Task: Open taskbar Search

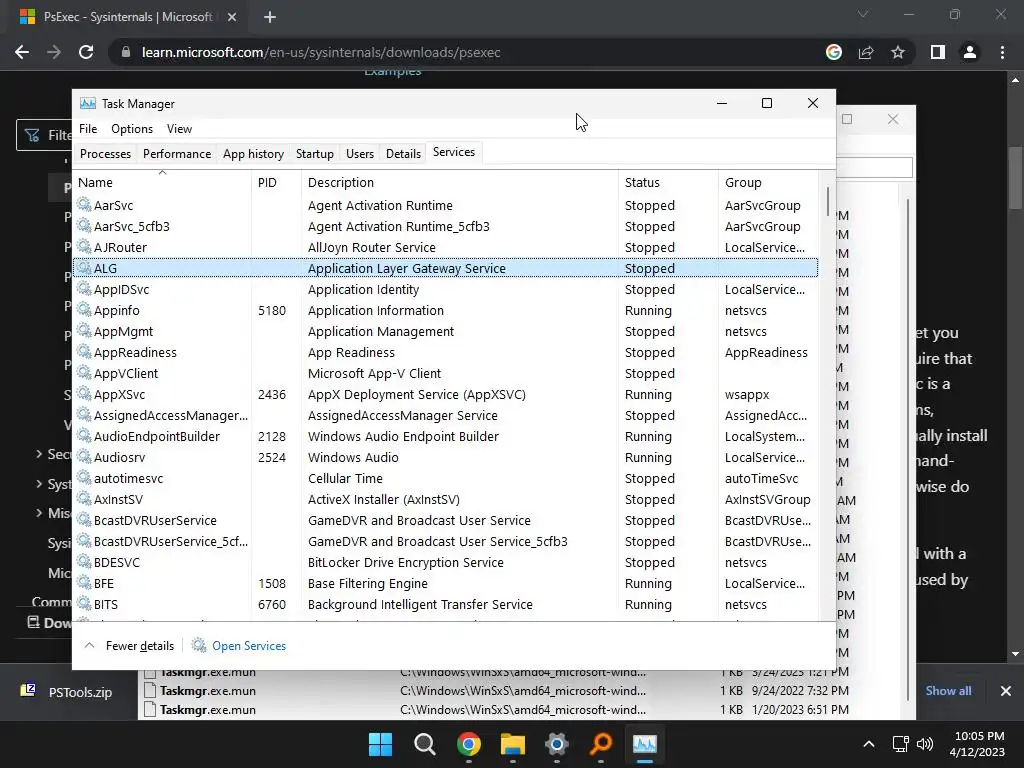Action: (x=424, y=744)
